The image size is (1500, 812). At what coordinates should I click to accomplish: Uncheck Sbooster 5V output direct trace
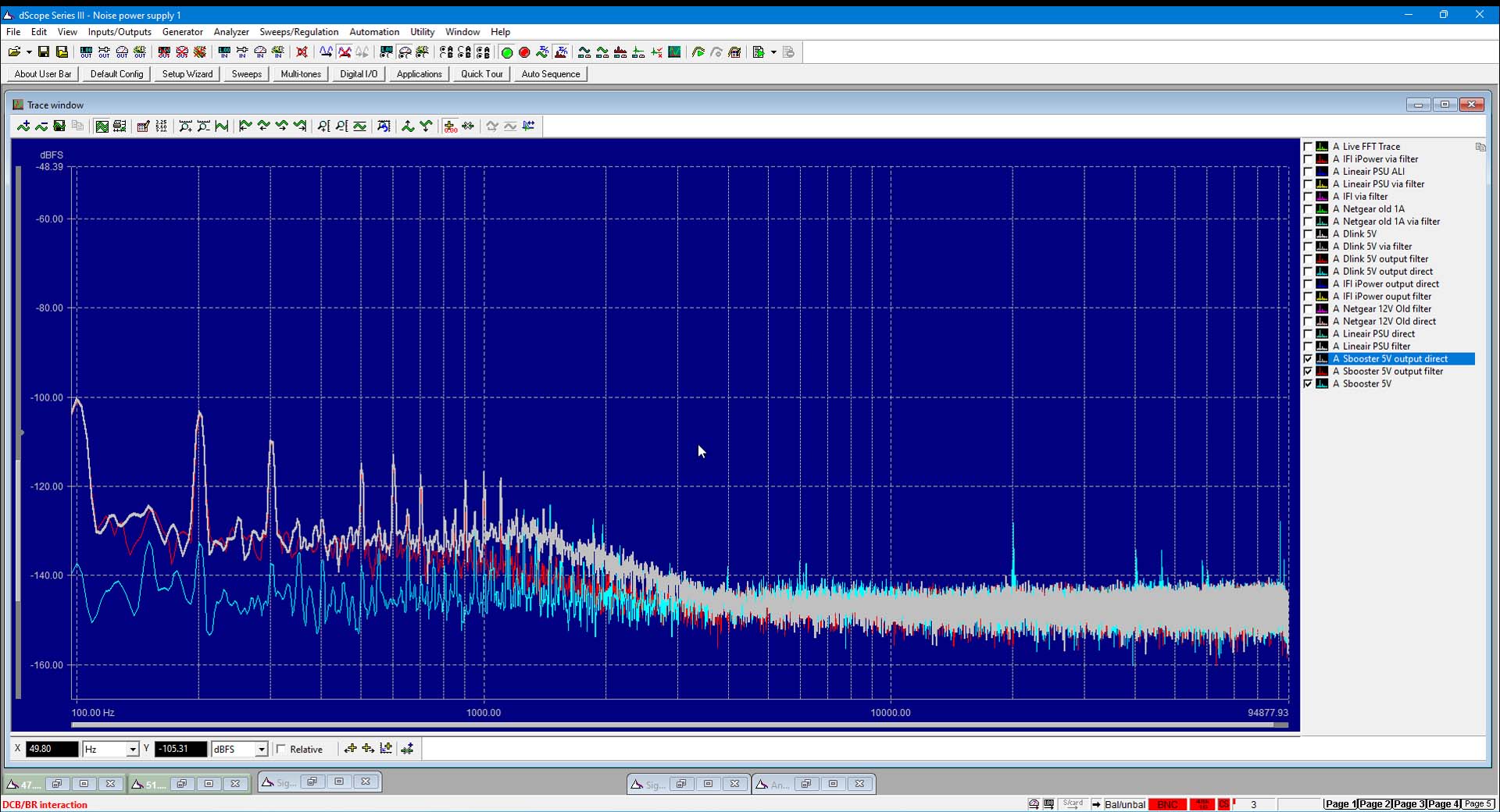click(1308, 359)
